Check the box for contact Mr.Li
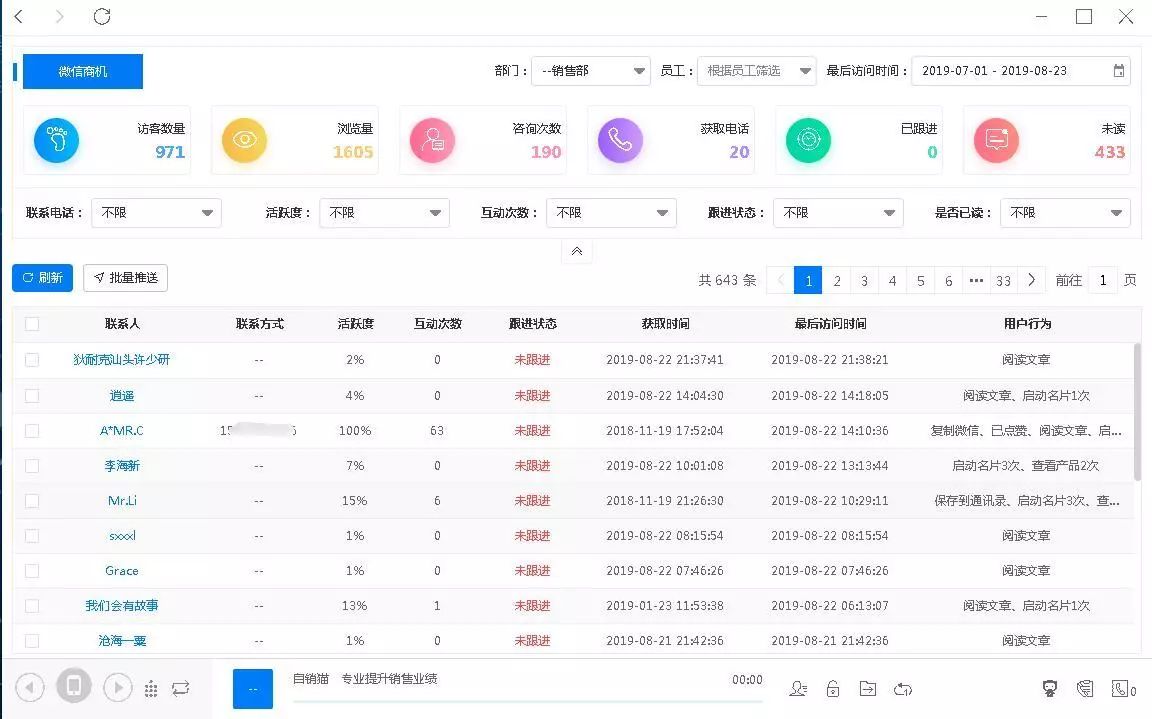 pyautogui.click(x=32, y=501)
